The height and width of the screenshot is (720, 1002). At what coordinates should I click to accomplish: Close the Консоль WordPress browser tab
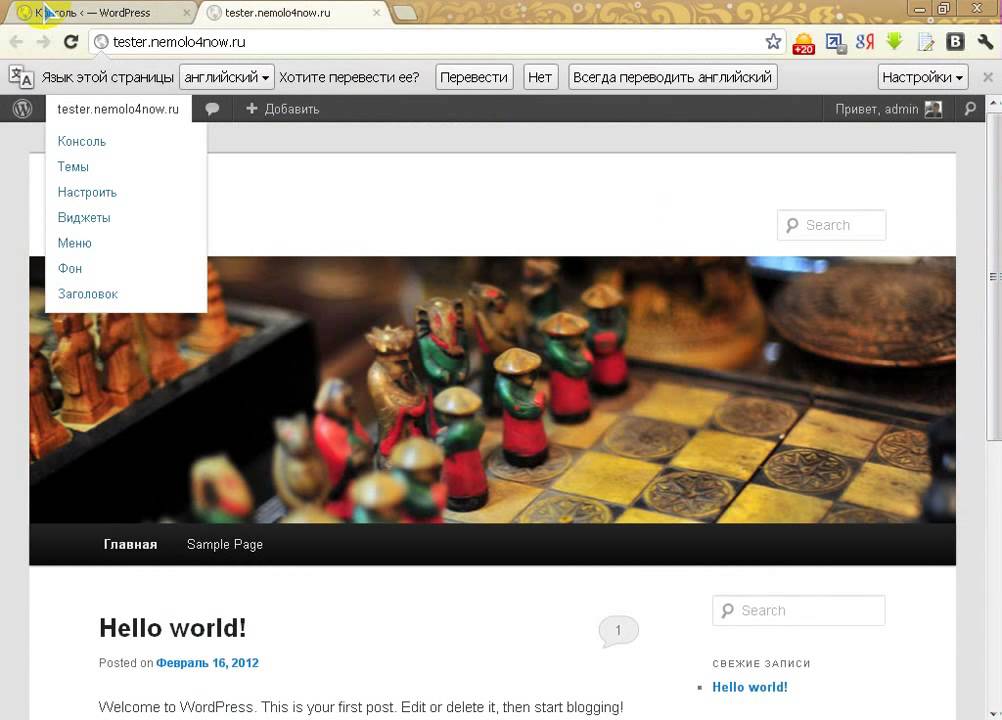coord(187,13)
